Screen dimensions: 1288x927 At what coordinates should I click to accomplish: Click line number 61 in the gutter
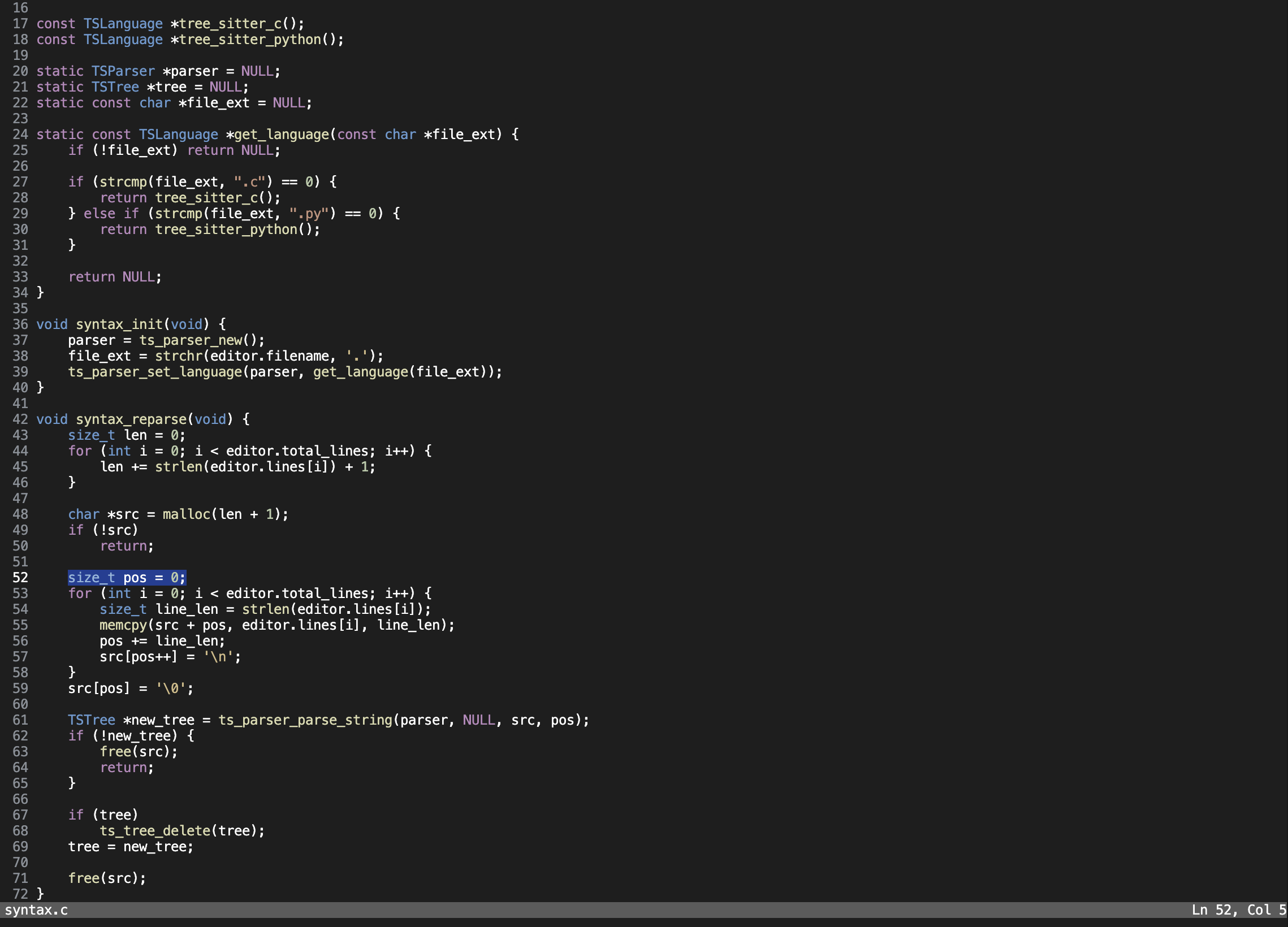[x=20, y=720]
